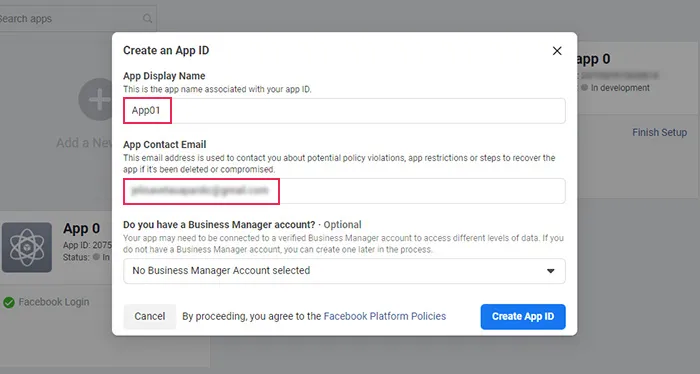Open the Business Manager Account dropdown

(x=344, y=271)
